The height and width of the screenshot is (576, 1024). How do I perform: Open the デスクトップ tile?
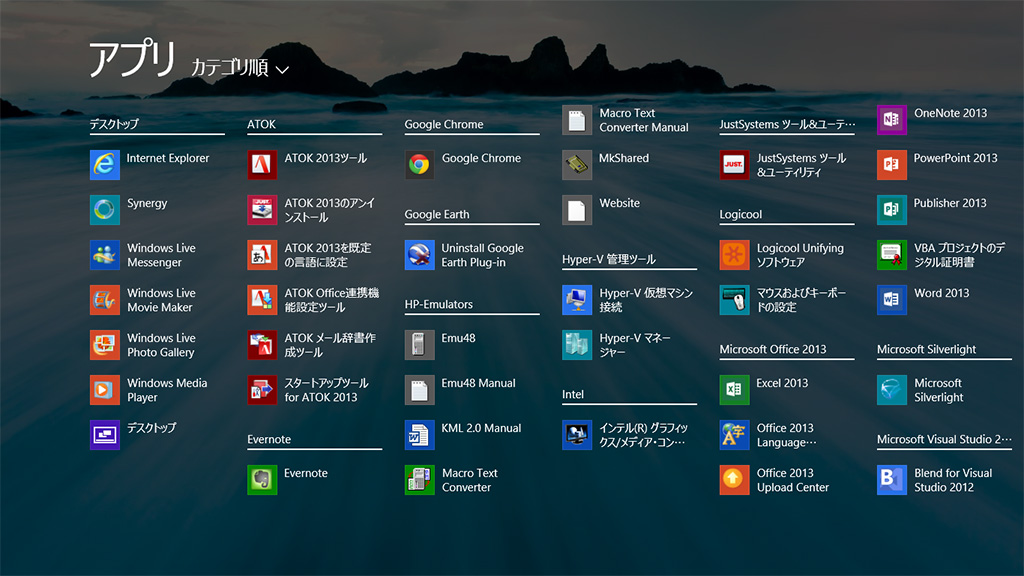[105, 435]
